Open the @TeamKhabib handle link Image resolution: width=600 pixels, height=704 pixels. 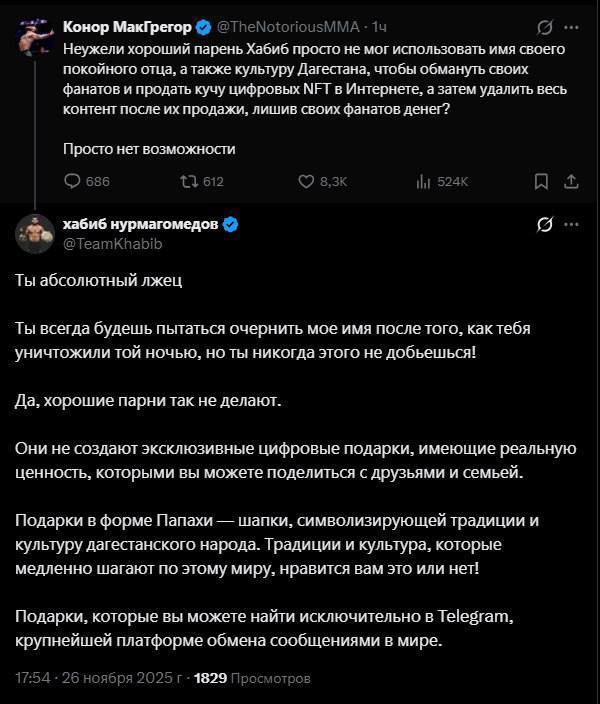coord(112,243)
